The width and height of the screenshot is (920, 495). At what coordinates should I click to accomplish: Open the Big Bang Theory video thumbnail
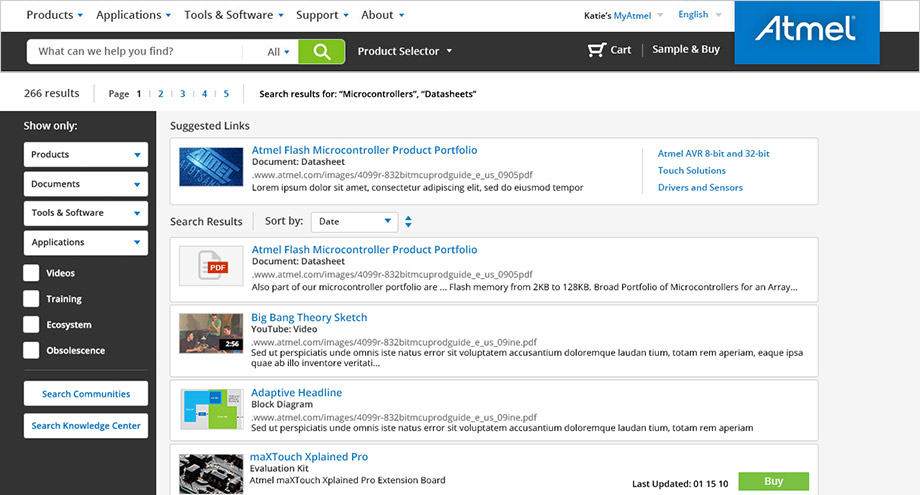(x=211, y=333)
